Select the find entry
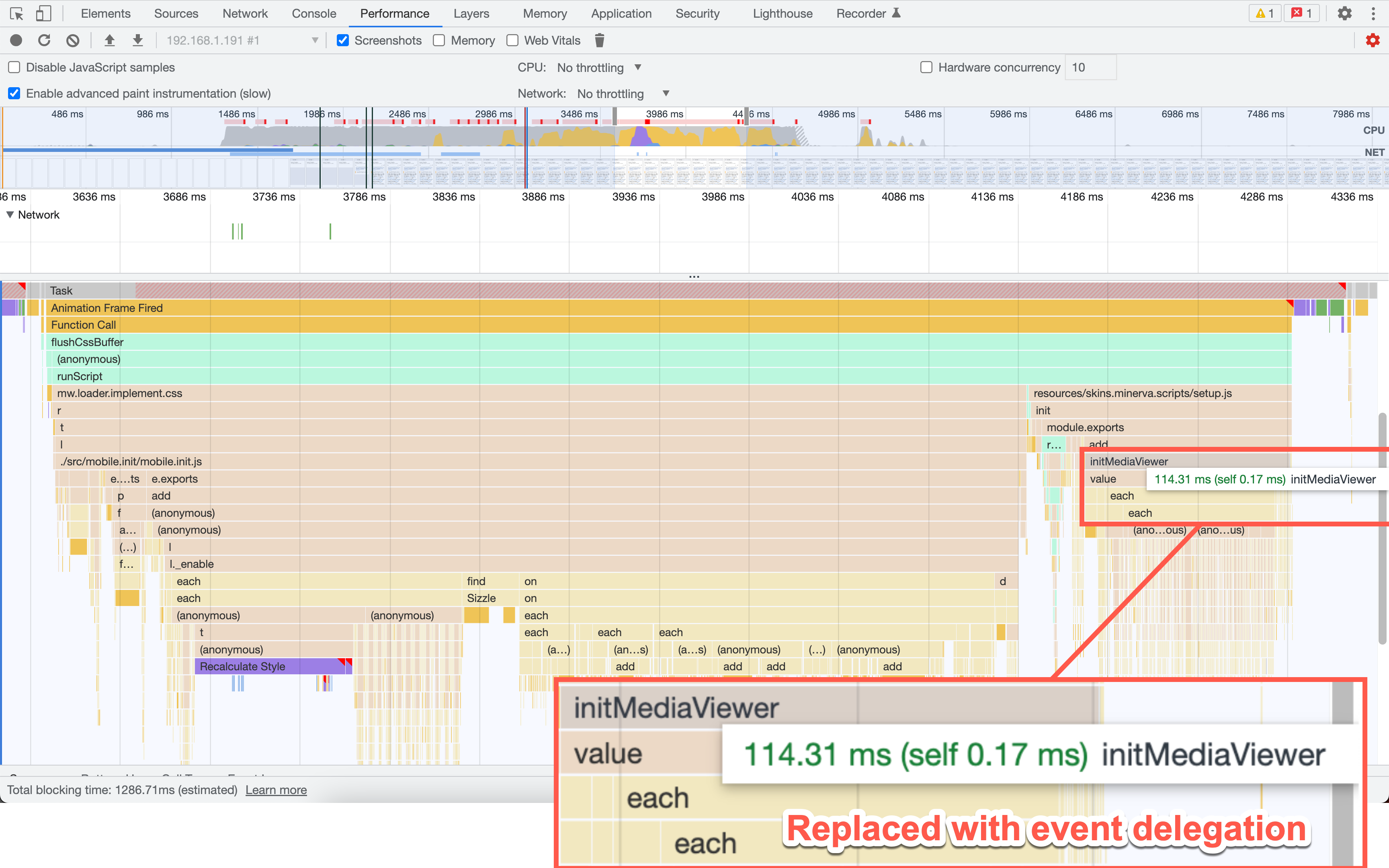 [491, 581]
